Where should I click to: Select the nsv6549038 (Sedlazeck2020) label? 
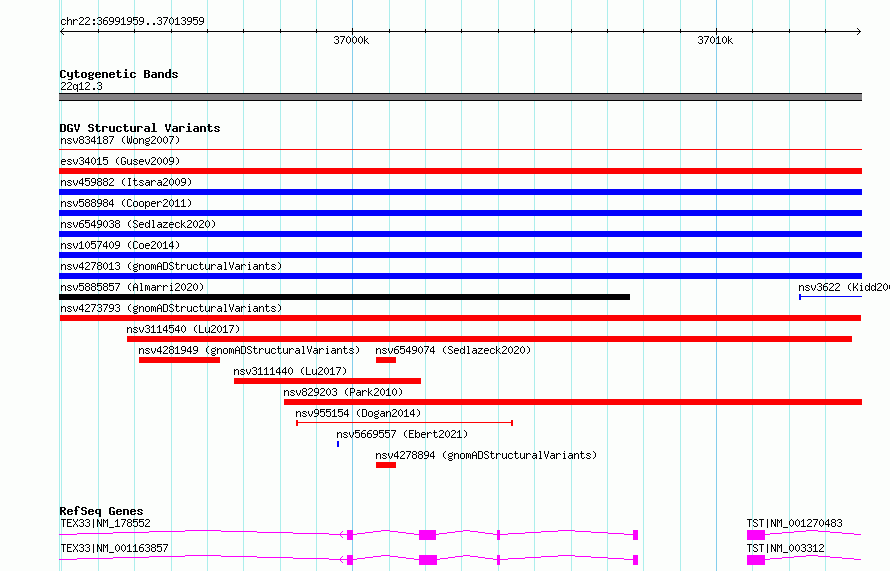point(138,224)
